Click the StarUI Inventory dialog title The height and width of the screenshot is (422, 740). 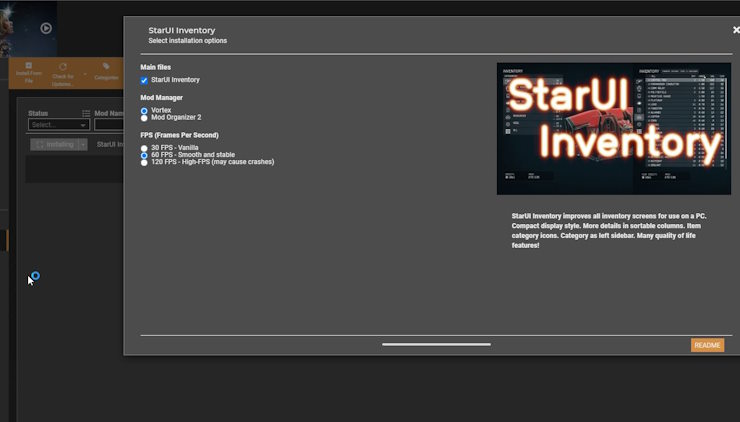click(x=182, y=30)
